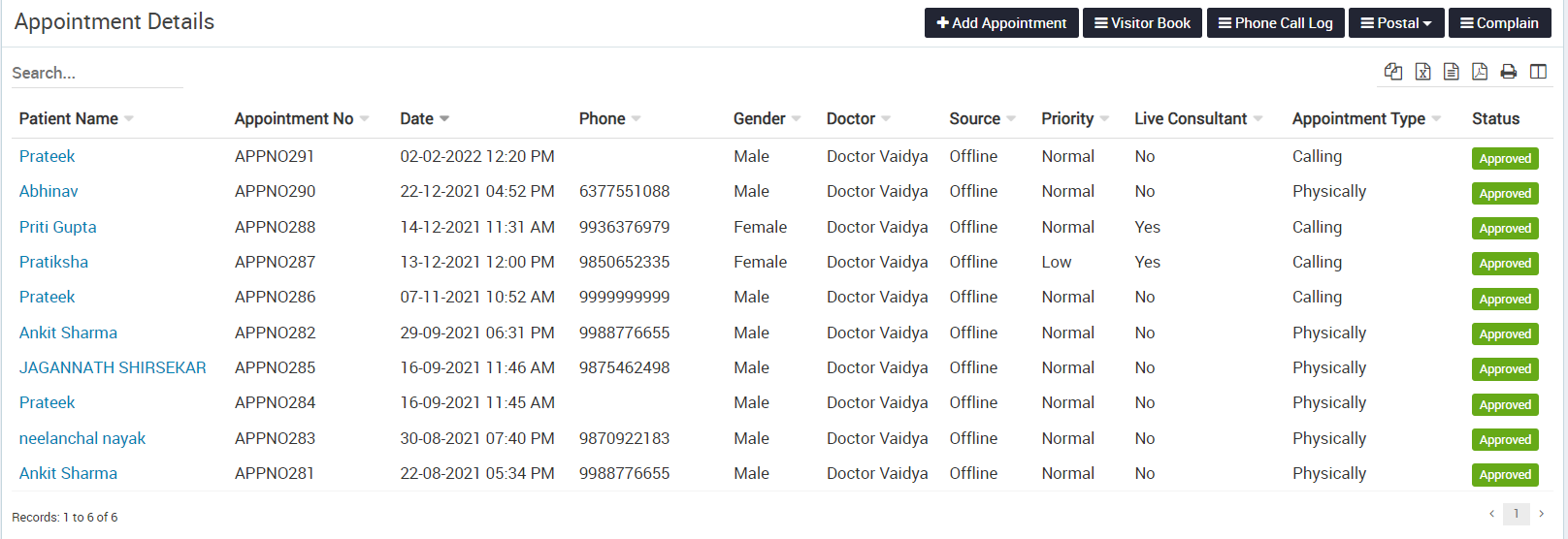The width and height of the screenshot is (1568, 539).
Task: Click the Add Appointment button
Action: [1001, 23]
